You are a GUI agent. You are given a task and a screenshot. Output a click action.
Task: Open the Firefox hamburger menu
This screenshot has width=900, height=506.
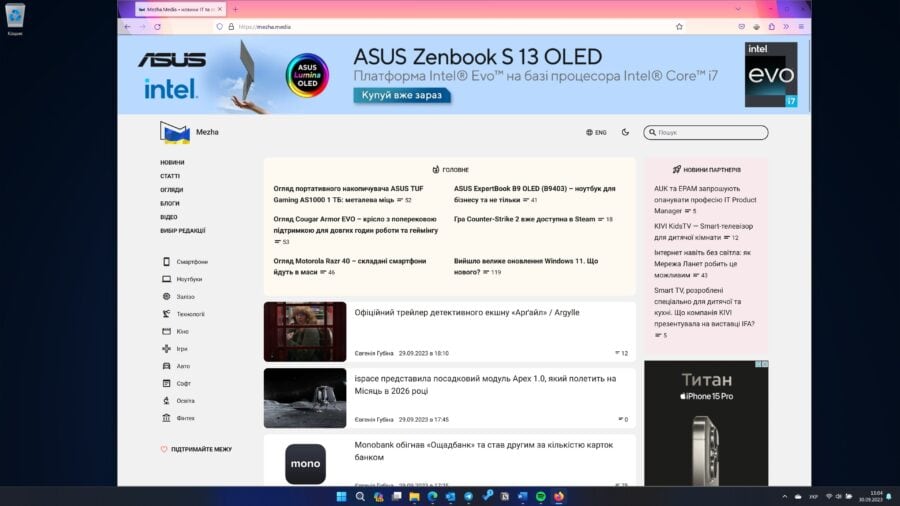tap(801, 26)
